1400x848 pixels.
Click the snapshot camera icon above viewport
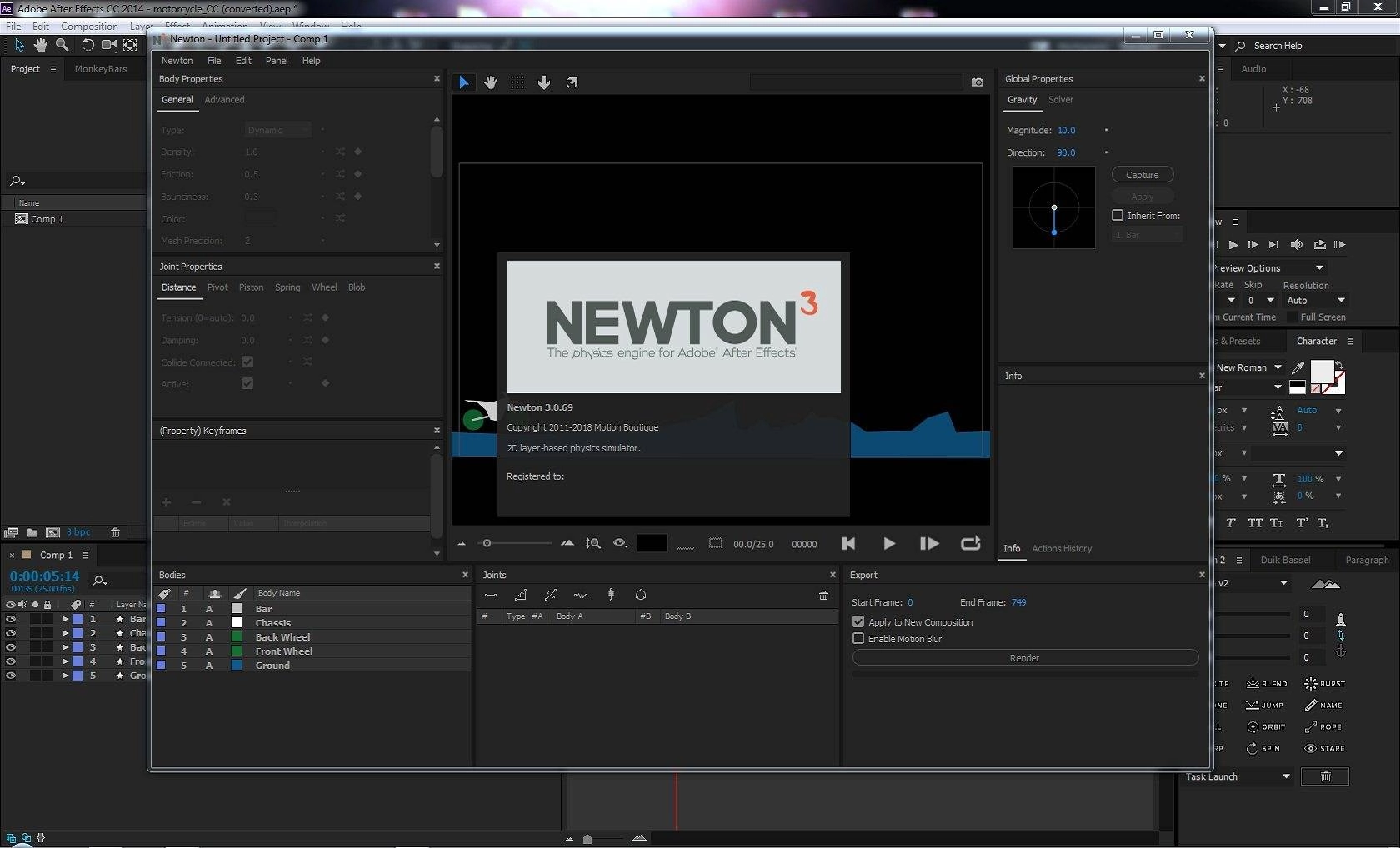tap(977, 82)
